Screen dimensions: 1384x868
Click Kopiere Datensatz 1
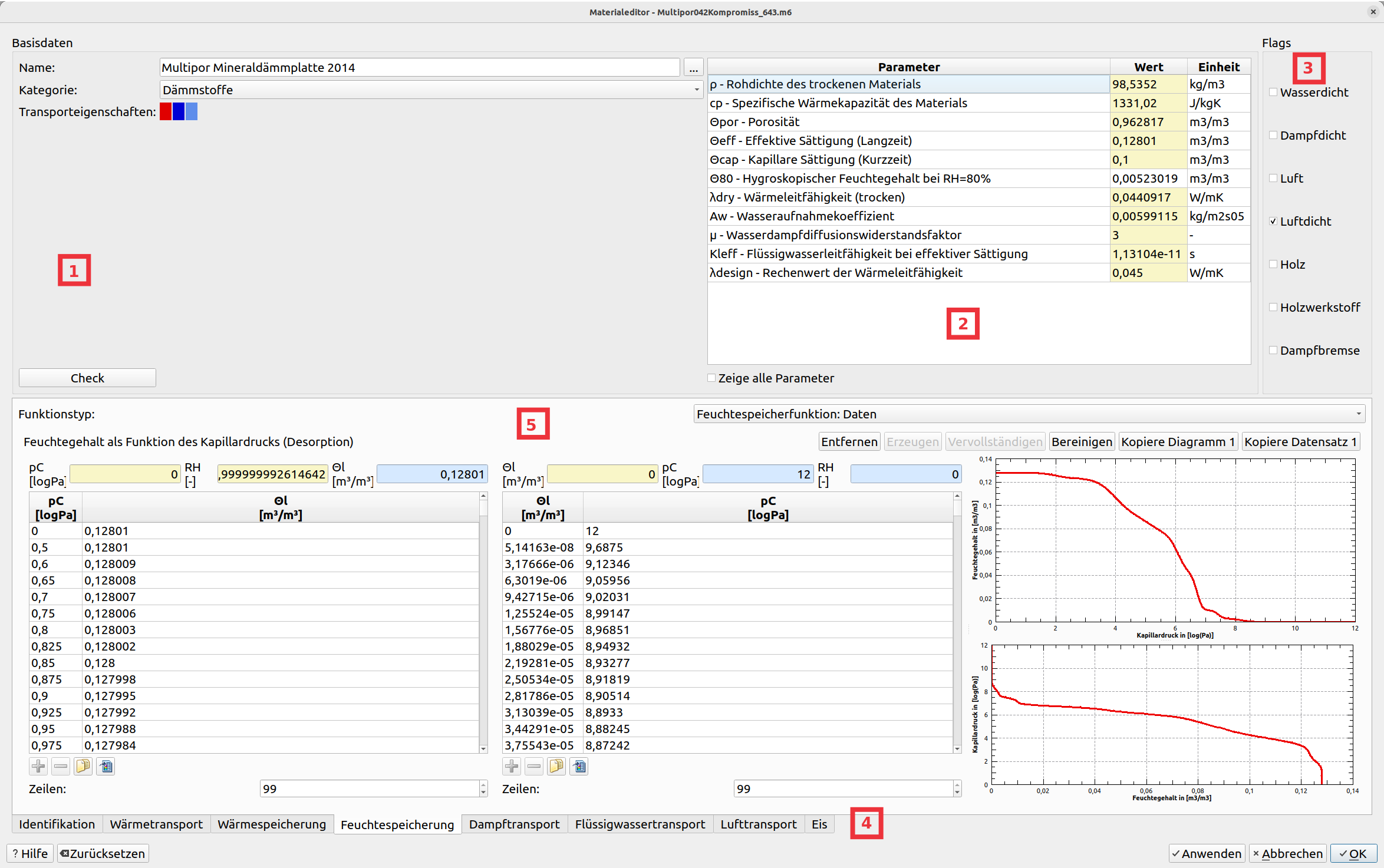1301,442
